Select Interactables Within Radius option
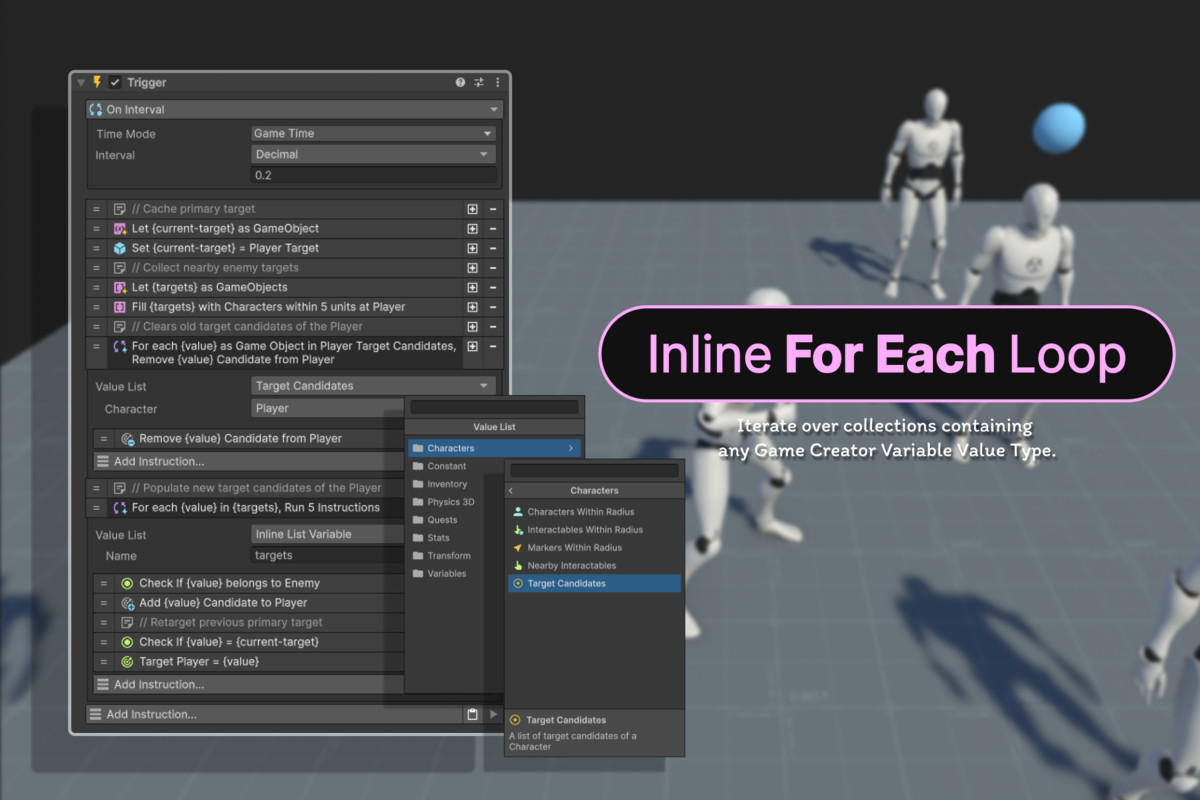Image resolution: width=1200 pixels, height=800 pixels. tap(594, 530)
